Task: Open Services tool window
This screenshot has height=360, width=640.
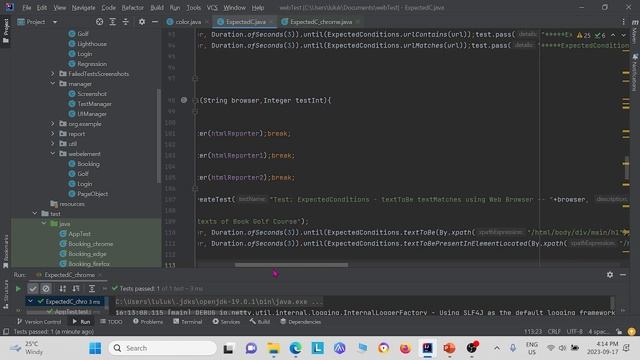Action: tap(226, 322)
